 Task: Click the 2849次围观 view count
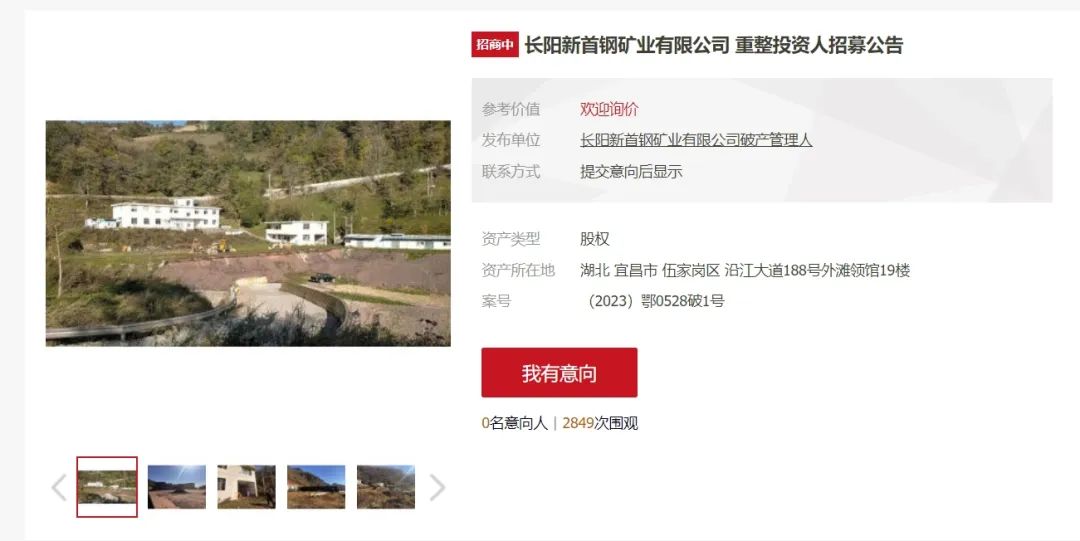point(600,423)
